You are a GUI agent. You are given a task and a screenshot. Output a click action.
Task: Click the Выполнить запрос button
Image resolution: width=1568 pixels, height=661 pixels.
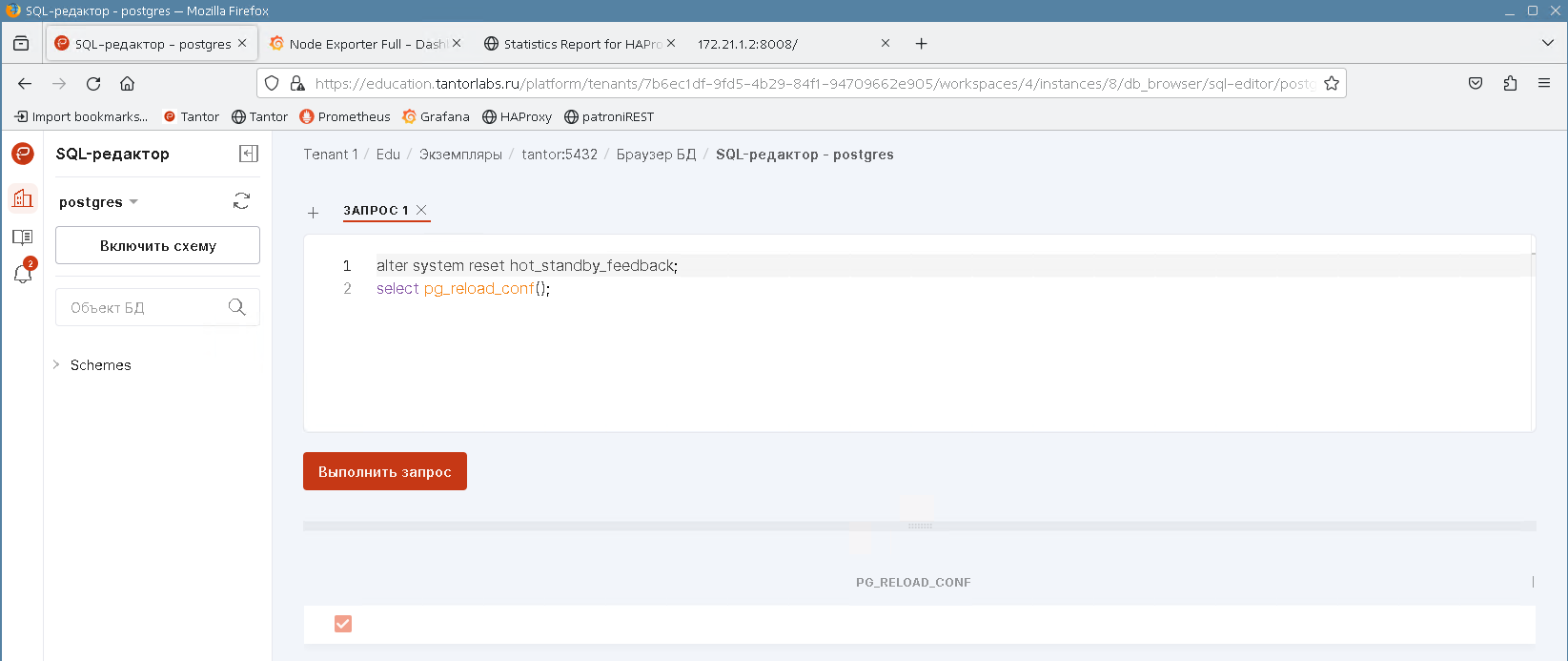click(x=384, y=471)
